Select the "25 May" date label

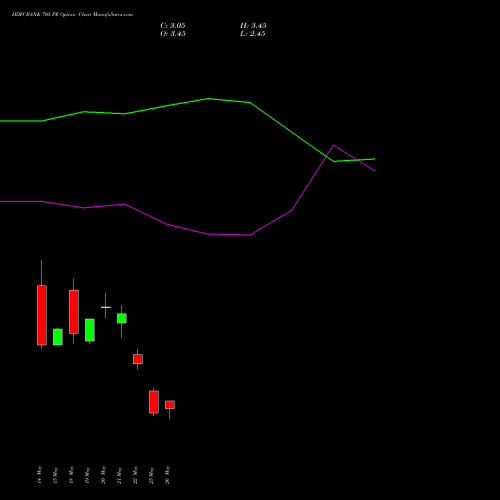tap(151, 475)
